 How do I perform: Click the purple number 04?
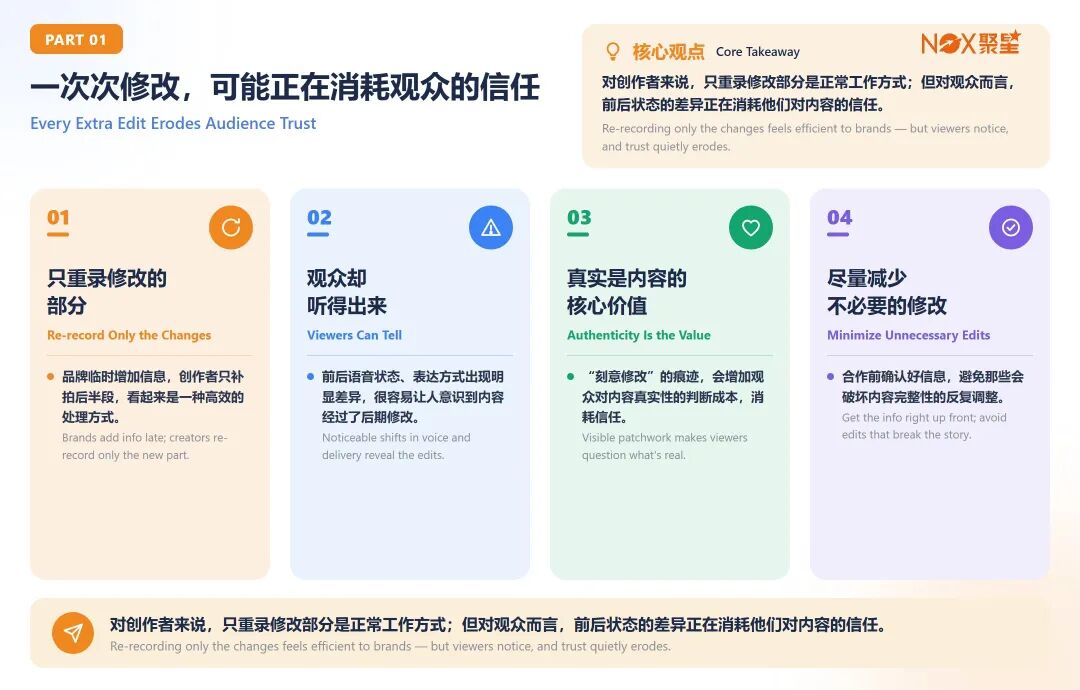coord(840,218)
